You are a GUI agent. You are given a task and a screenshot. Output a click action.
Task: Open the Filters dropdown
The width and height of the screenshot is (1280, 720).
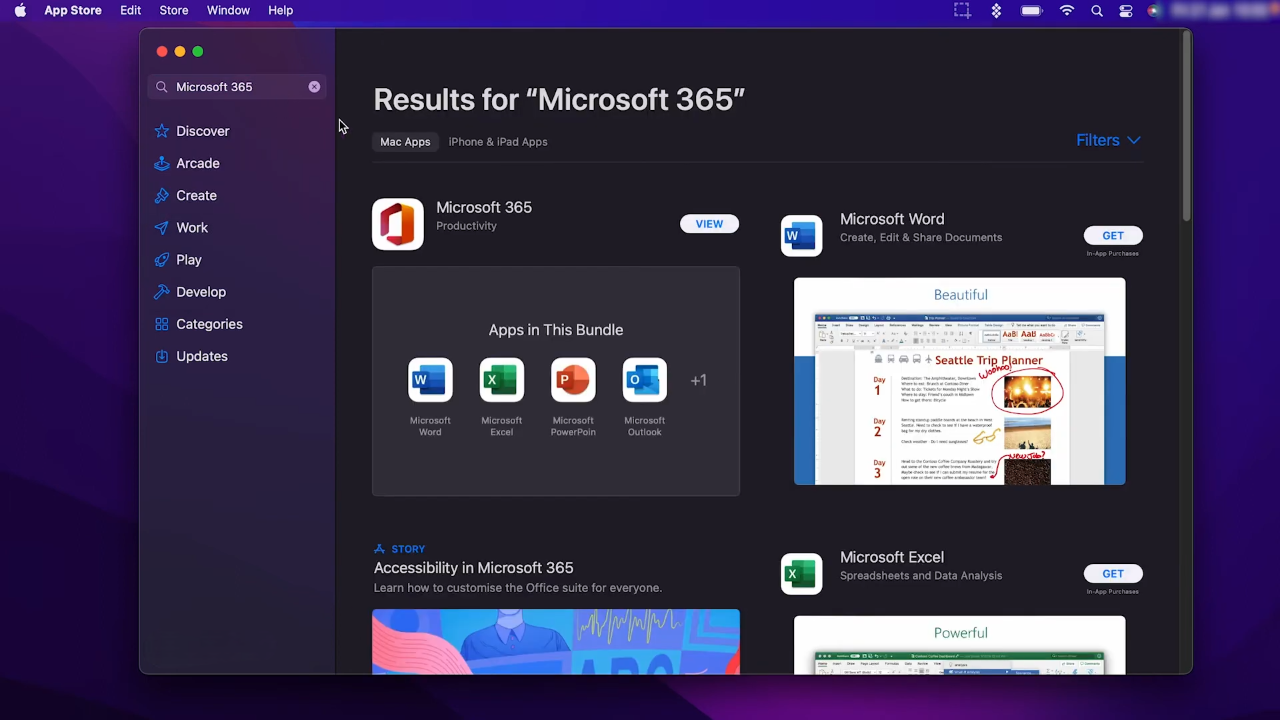(x=1108, y=140)
